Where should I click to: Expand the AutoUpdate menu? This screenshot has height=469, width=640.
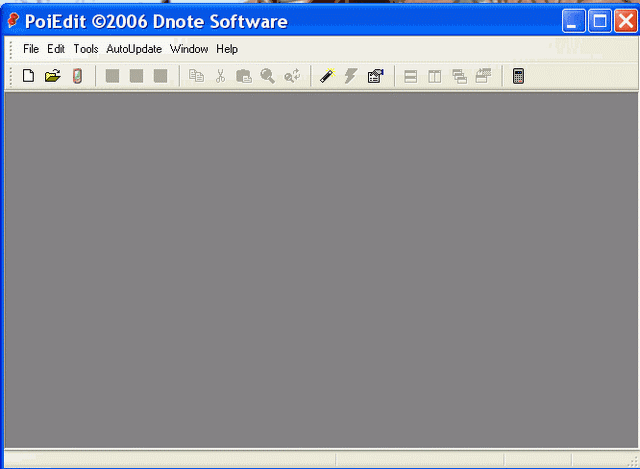point(134,49)
